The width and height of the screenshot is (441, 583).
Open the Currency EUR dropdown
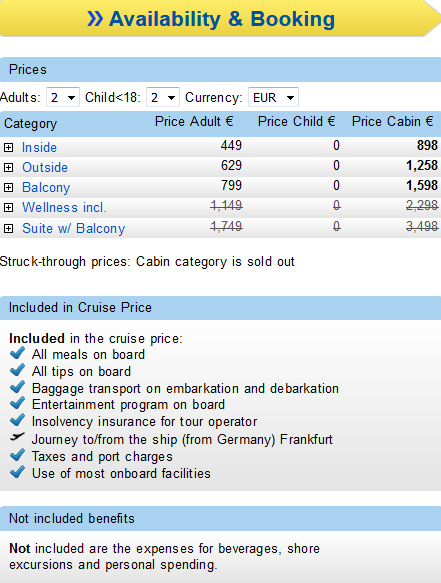273,97
